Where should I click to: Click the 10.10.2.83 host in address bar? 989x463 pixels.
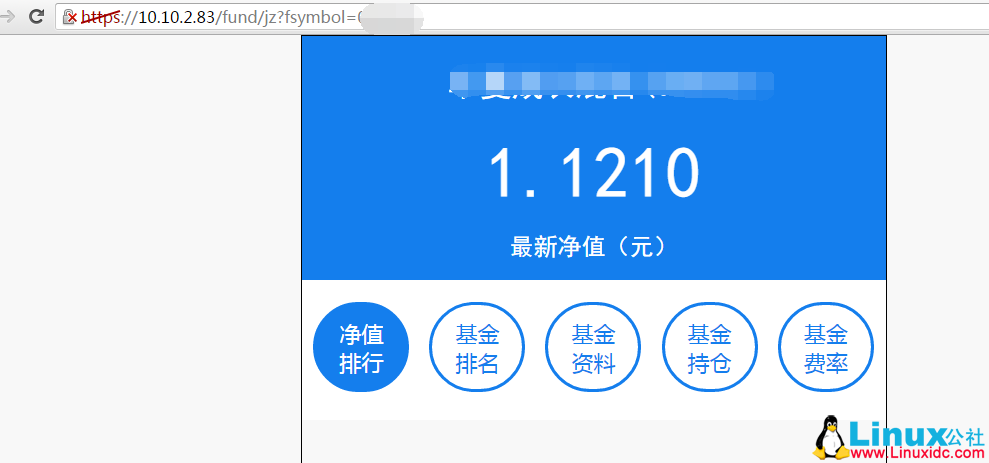176,17
